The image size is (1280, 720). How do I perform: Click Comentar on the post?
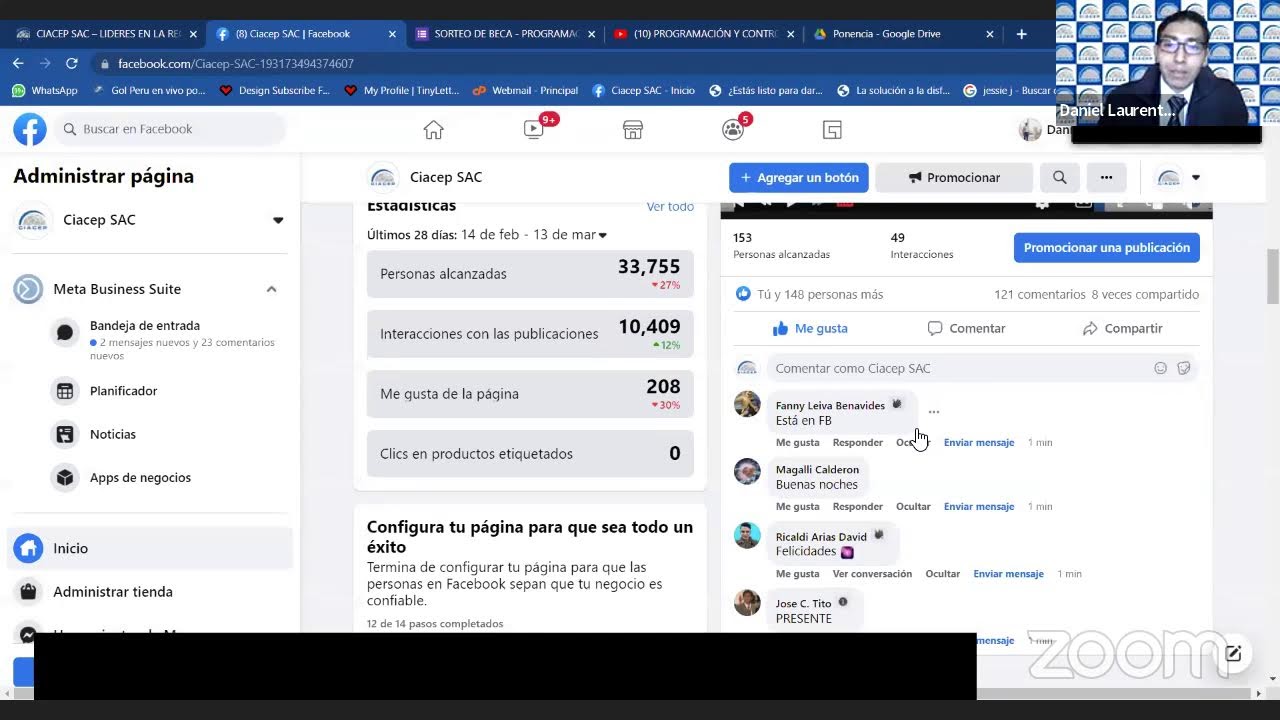coord(966,328)
